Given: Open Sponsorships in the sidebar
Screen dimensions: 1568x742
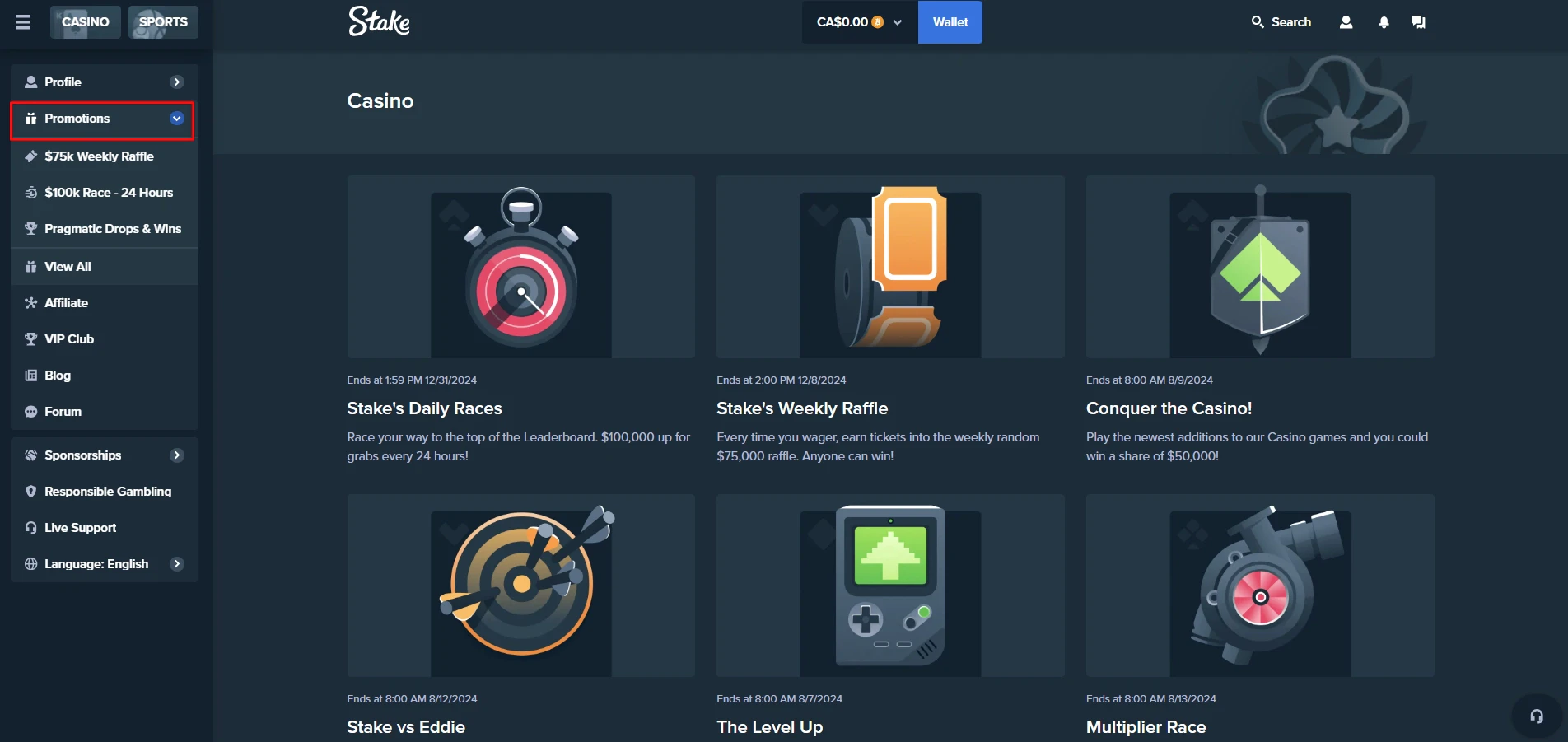Looking at the screenshot, I should [105, 455].
